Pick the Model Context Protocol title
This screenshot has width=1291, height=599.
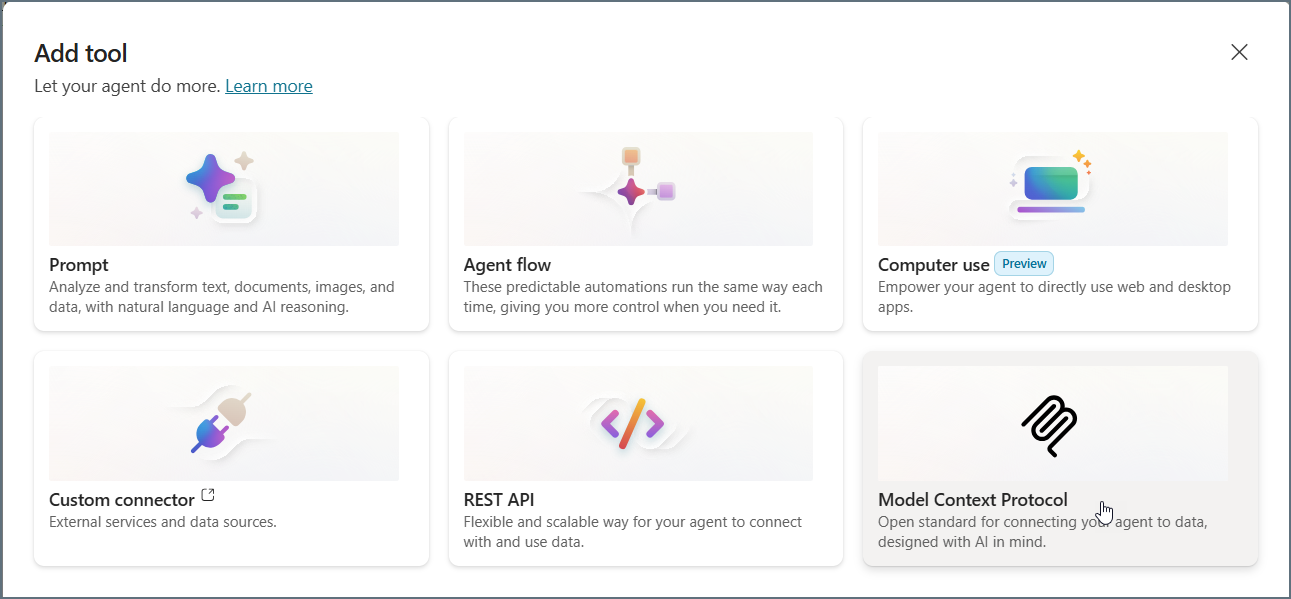[972, 500]
